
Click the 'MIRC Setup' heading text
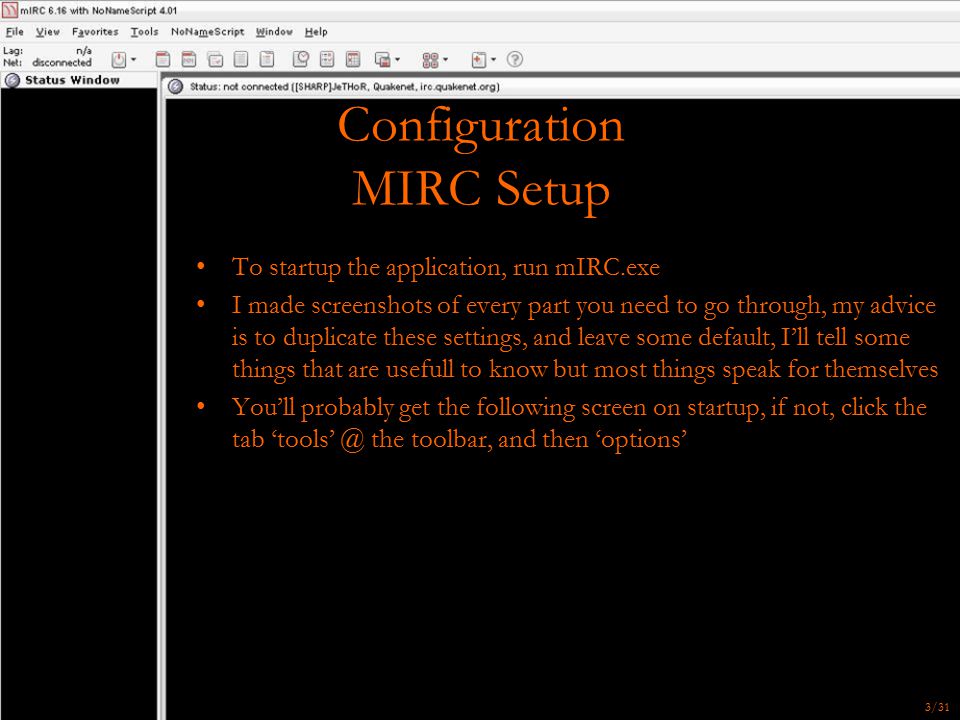481,189
